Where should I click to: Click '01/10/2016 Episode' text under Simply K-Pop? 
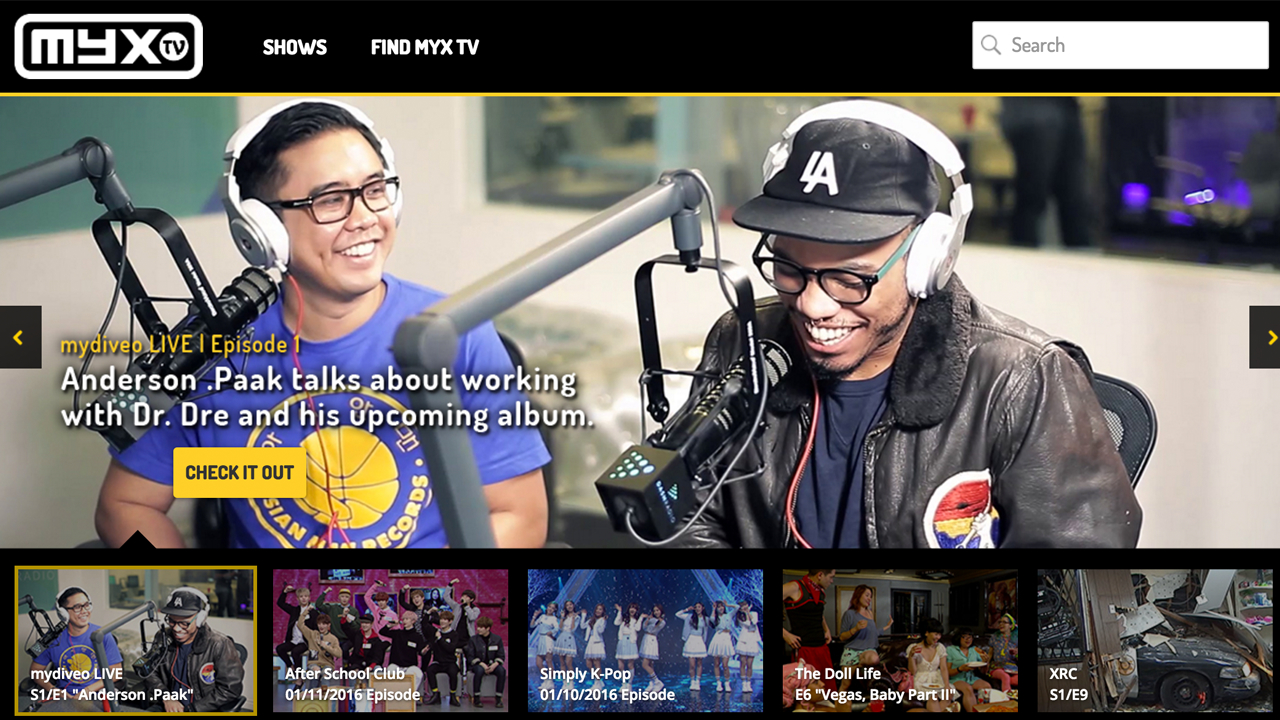(x=608, y=695)
